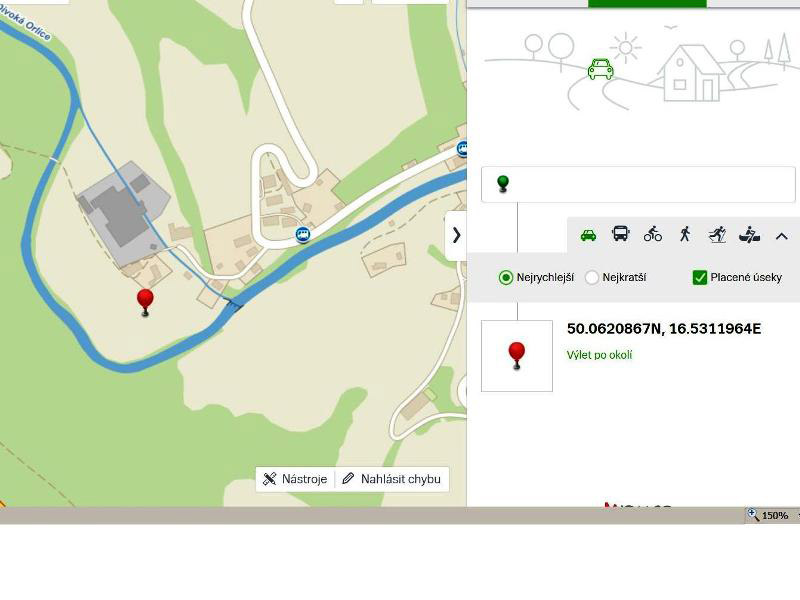The width and height of the screenshot is (800, 600).
Task: Select the Nejkratší route option
Action: click(x=592, y=277)
